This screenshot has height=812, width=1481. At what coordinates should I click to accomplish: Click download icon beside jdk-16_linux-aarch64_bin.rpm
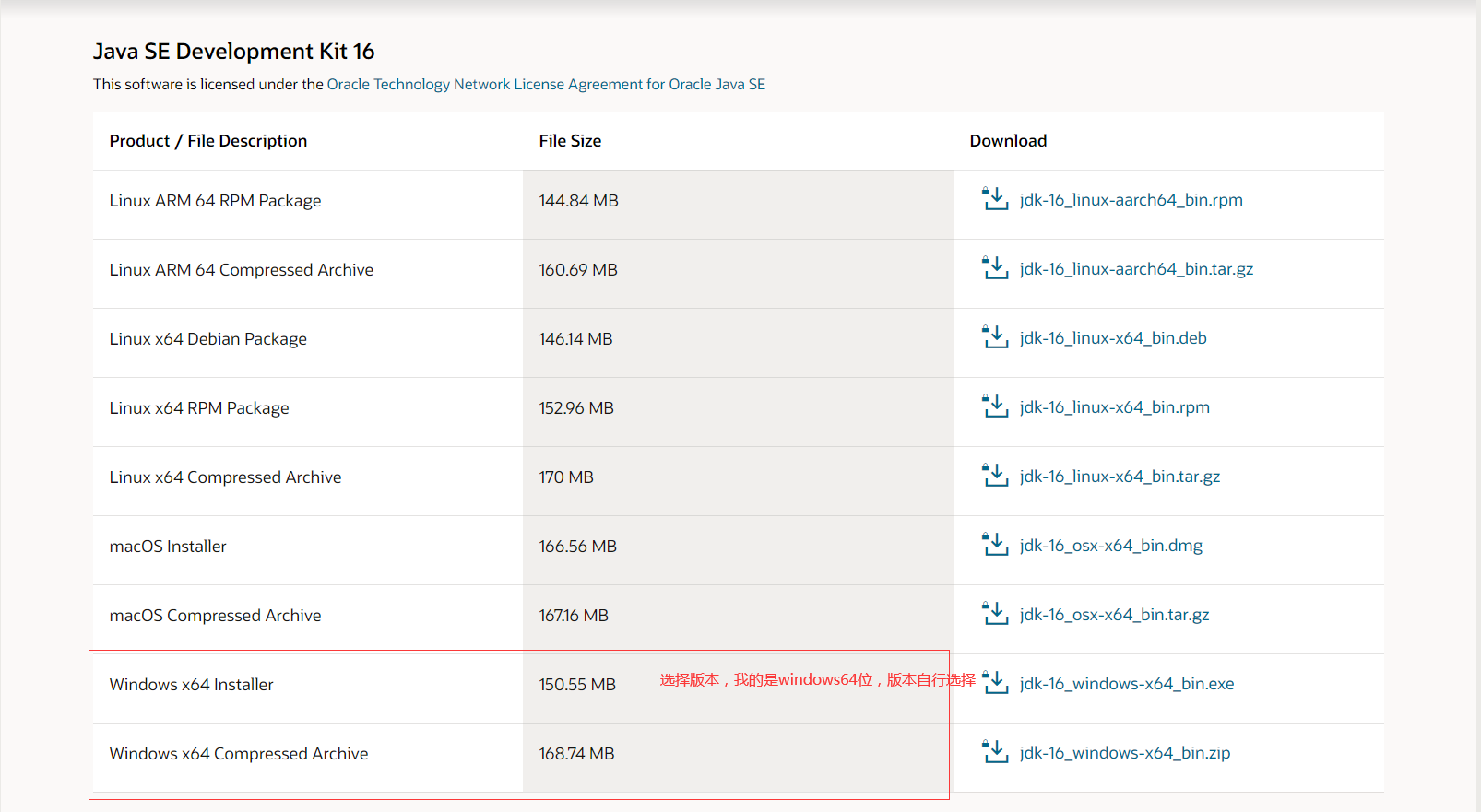pos(995,198)
